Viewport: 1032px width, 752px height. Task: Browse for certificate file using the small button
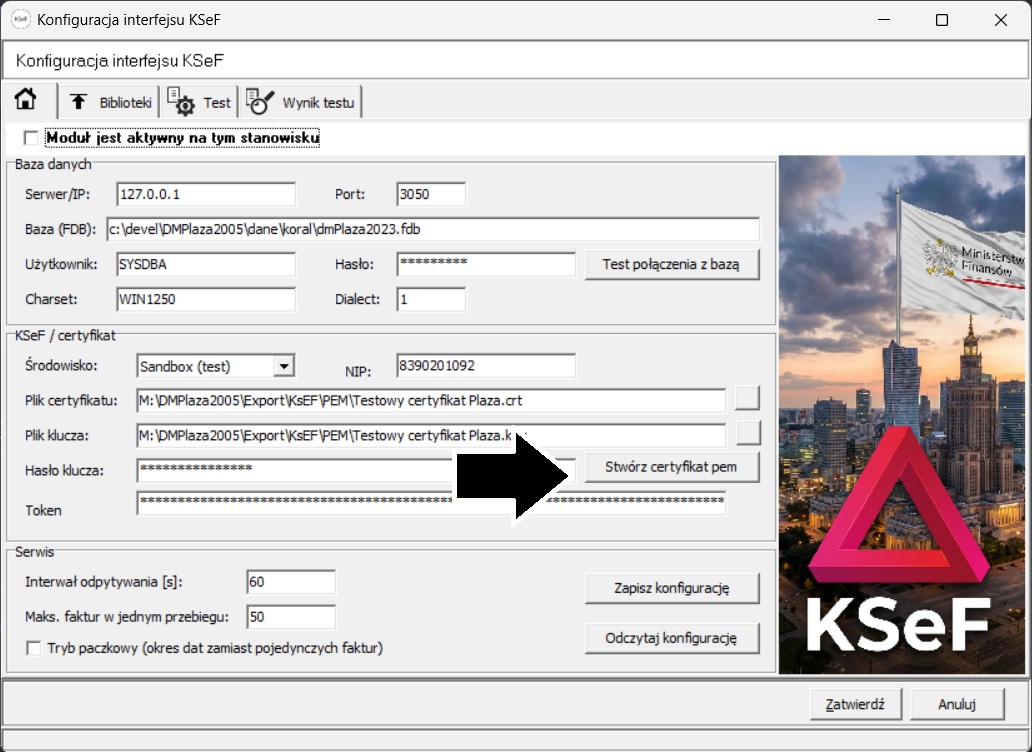coord(747,398)
